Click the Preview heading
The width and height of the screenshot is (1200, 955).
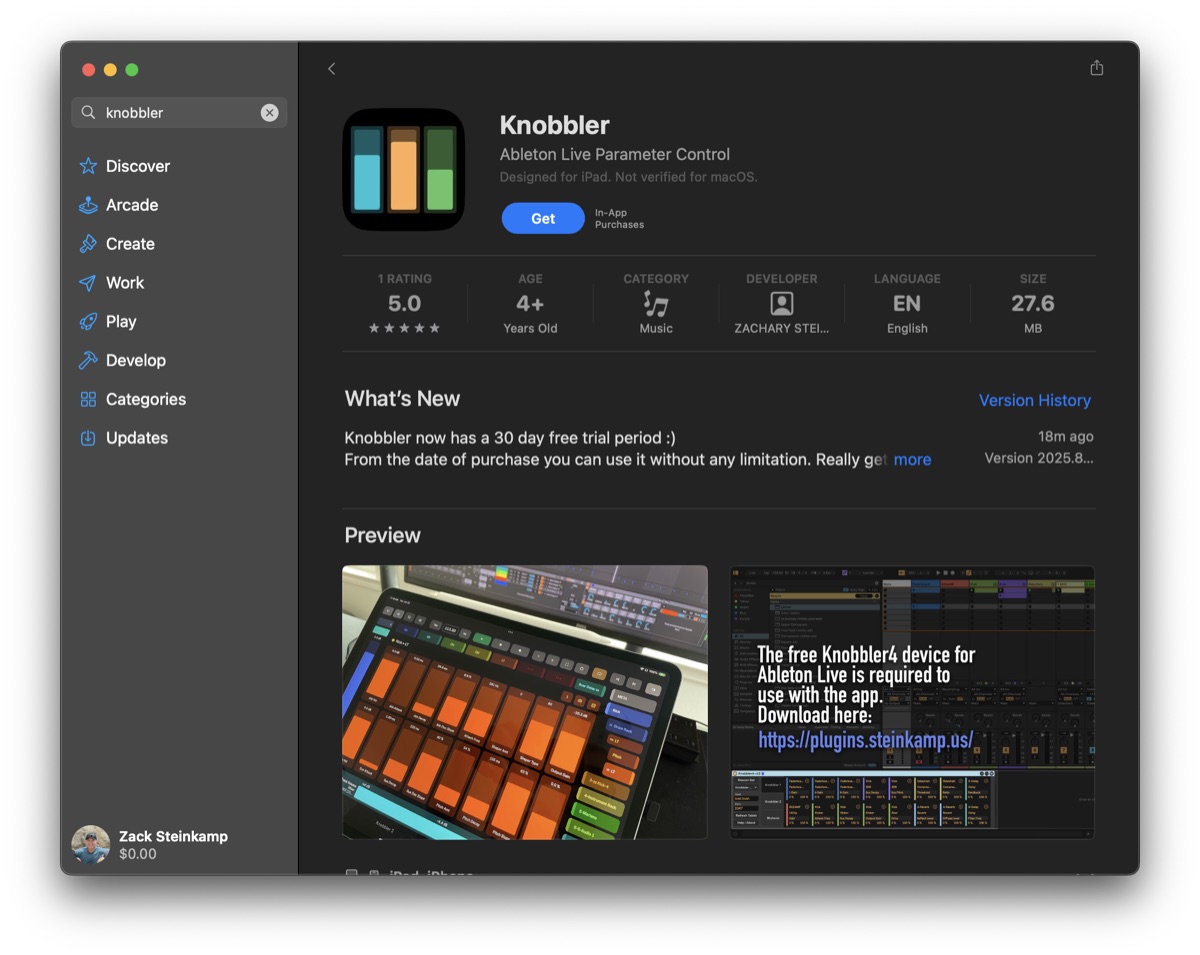[x=382, y=535]
